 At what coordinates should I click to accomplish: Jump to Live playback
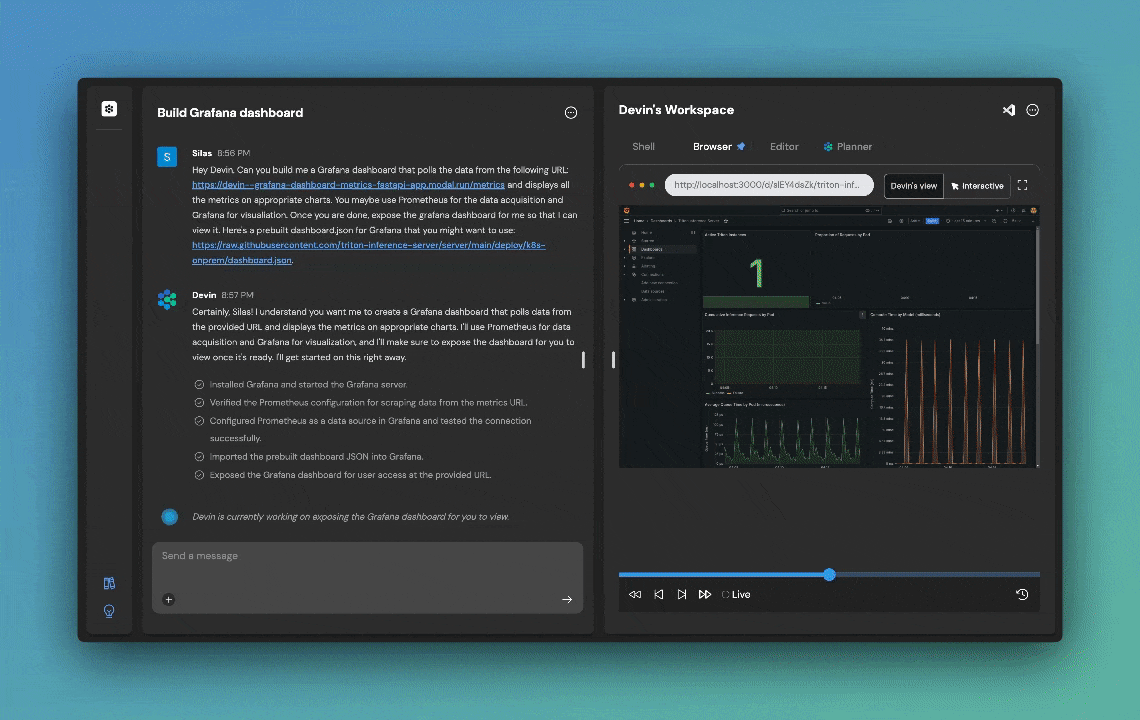736,594
